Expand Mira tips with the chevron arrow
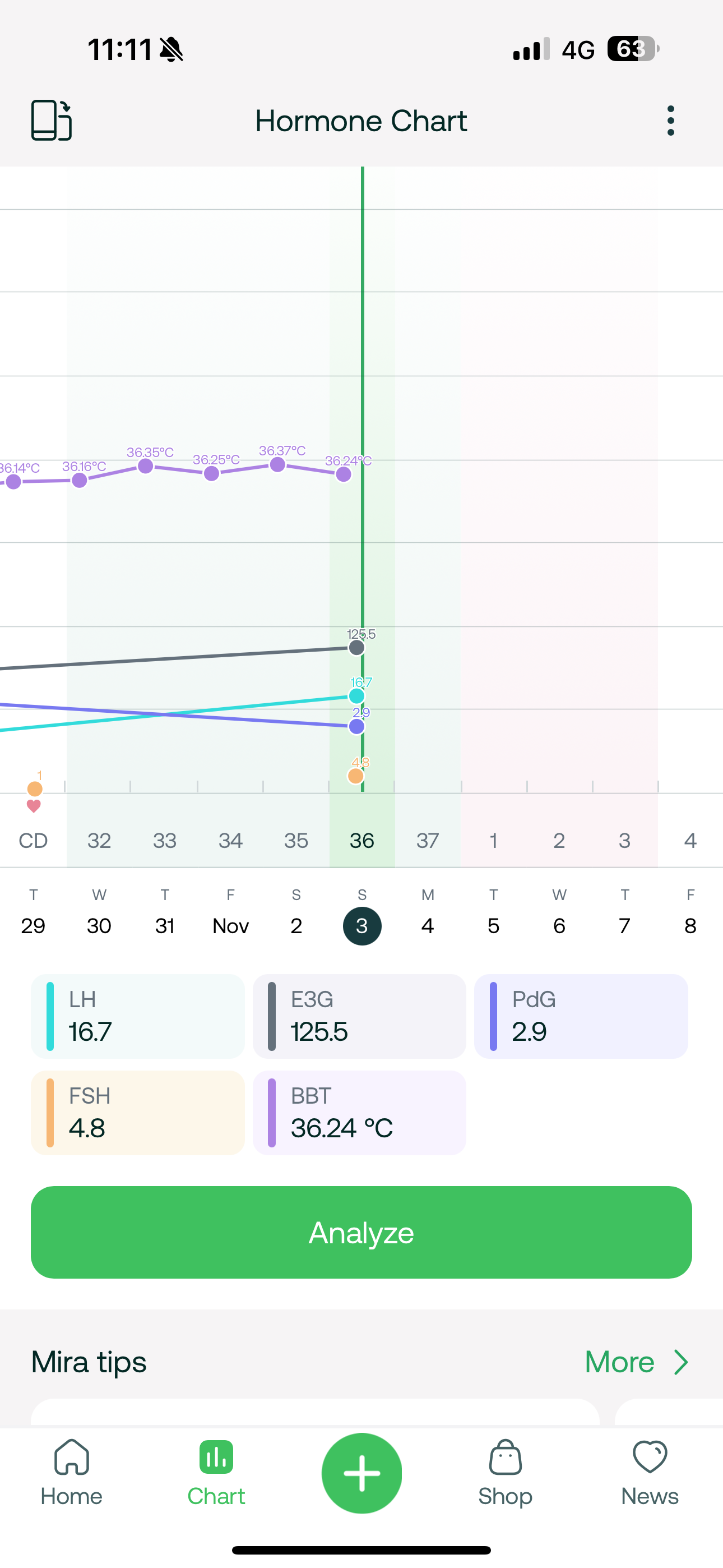The height and width of the screenshot is (1568, 723). coord(681,1362)
